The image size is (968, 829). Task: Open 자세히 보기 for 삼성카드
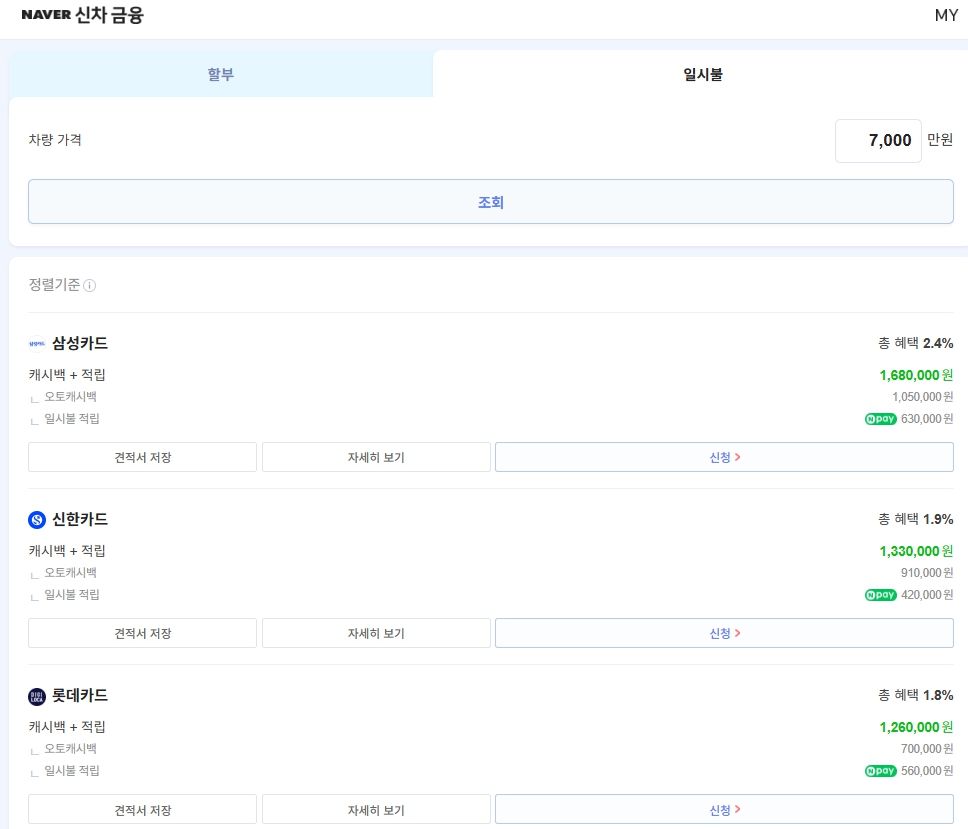[376, 457]
